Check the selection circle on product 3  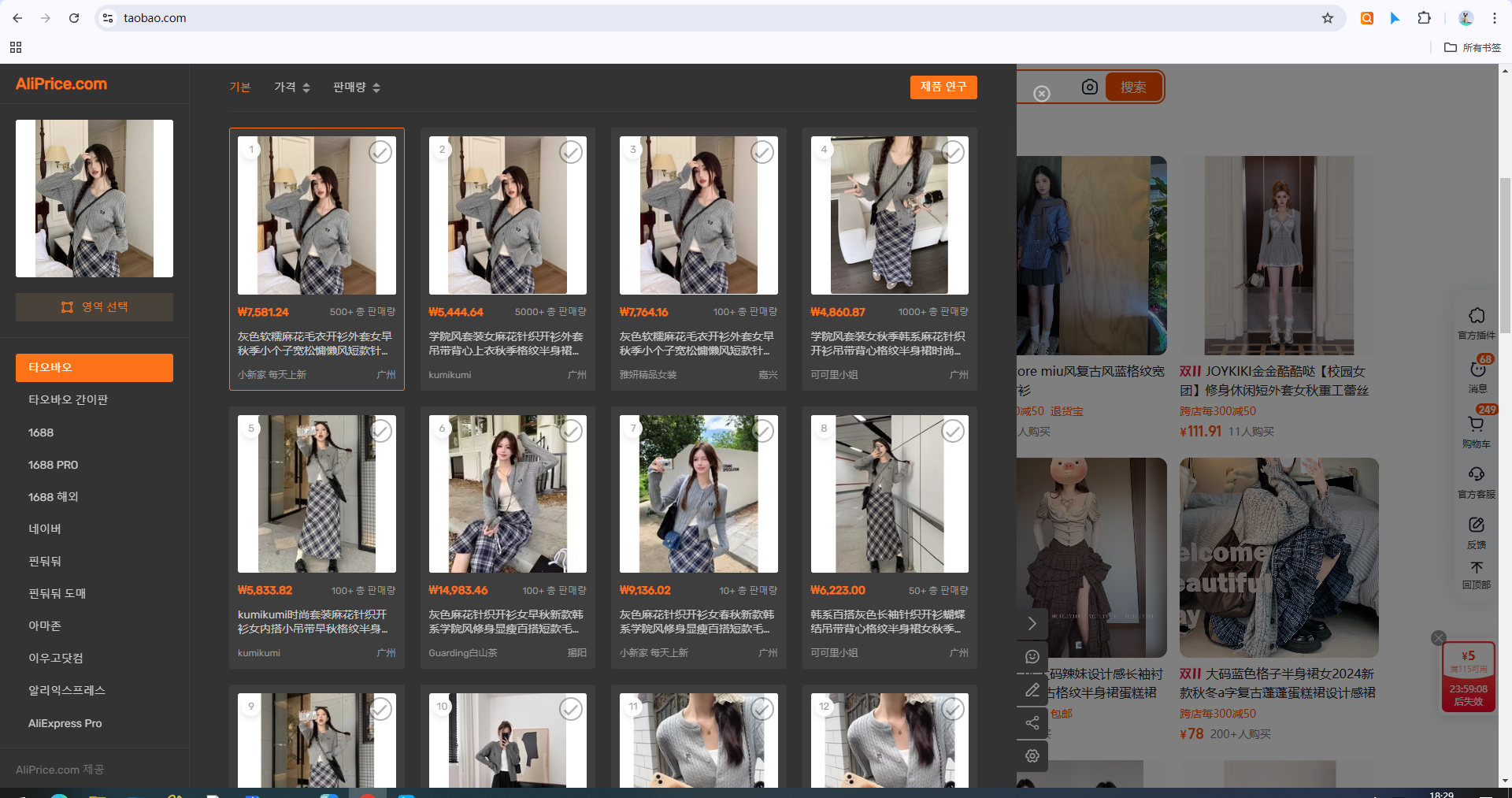coord(762,152)
